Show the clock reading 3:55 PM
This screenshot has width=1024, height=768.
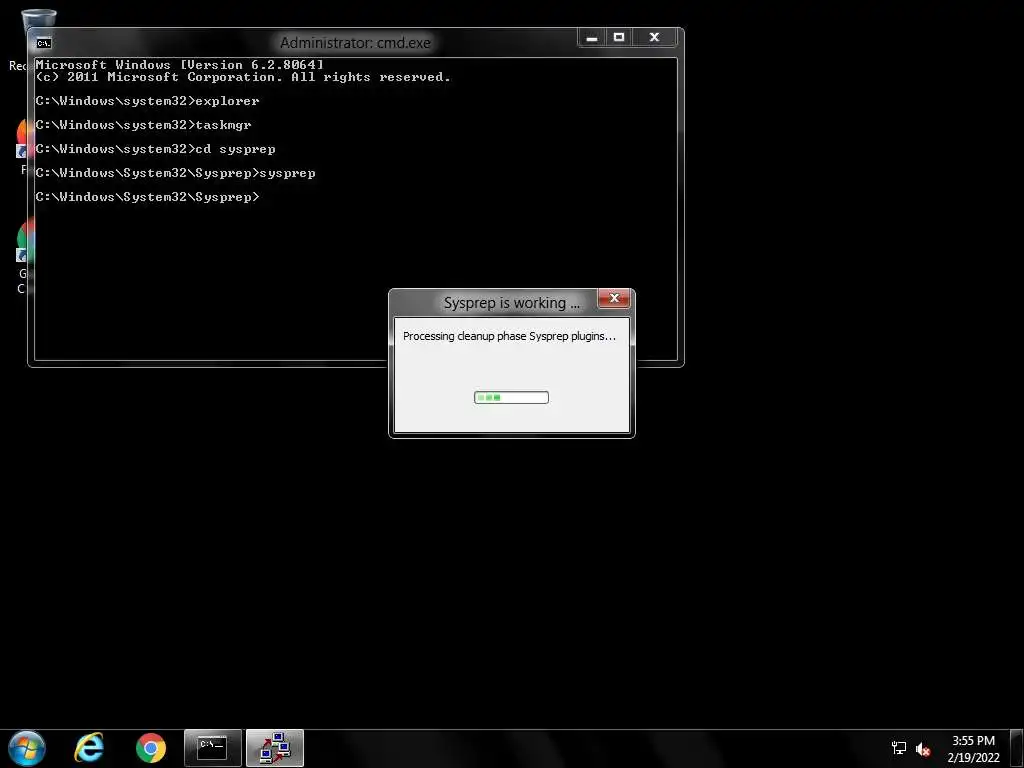(x=973, y=741)
